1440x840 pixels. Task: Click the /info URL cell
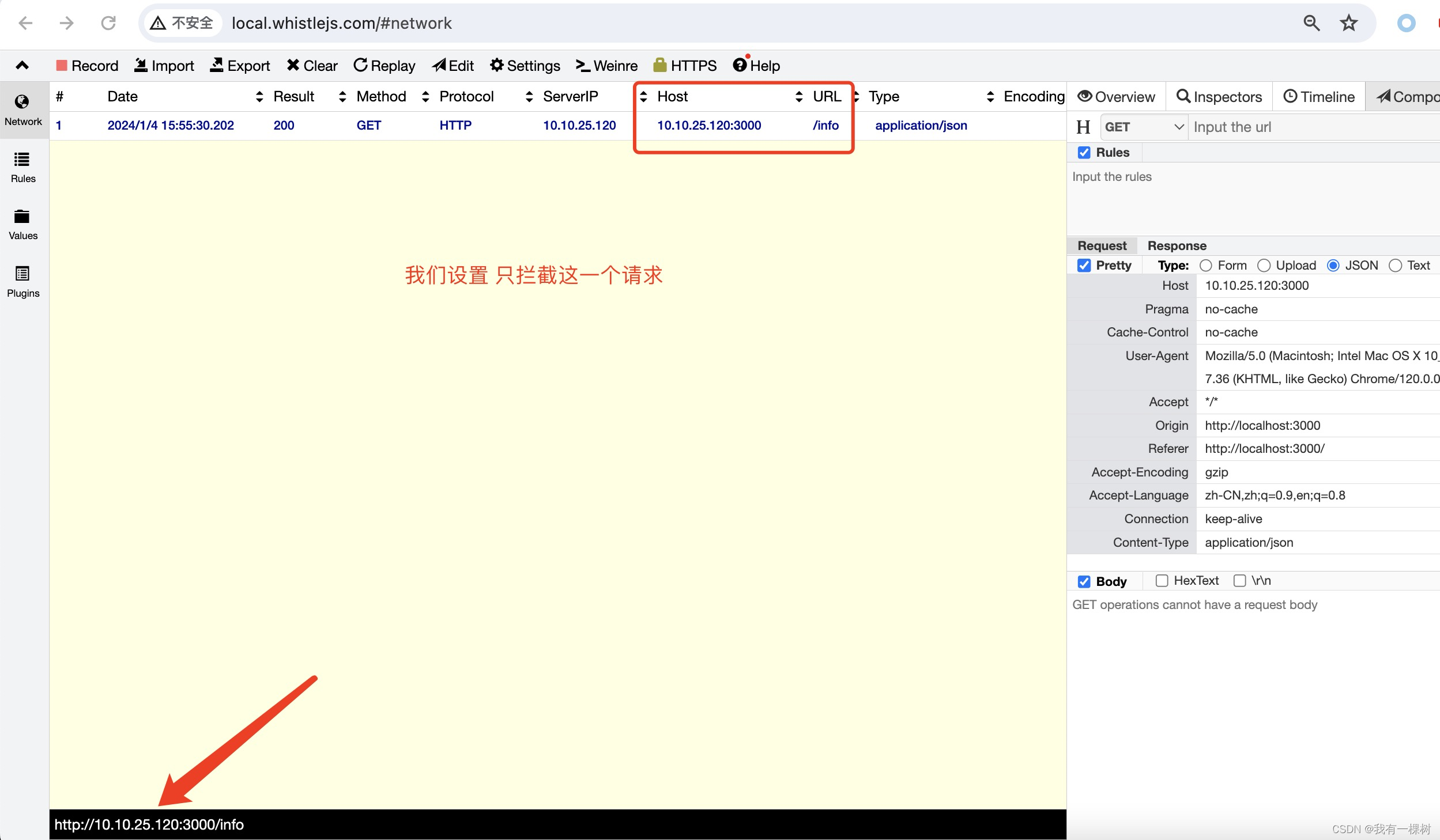tap(825, 125)
